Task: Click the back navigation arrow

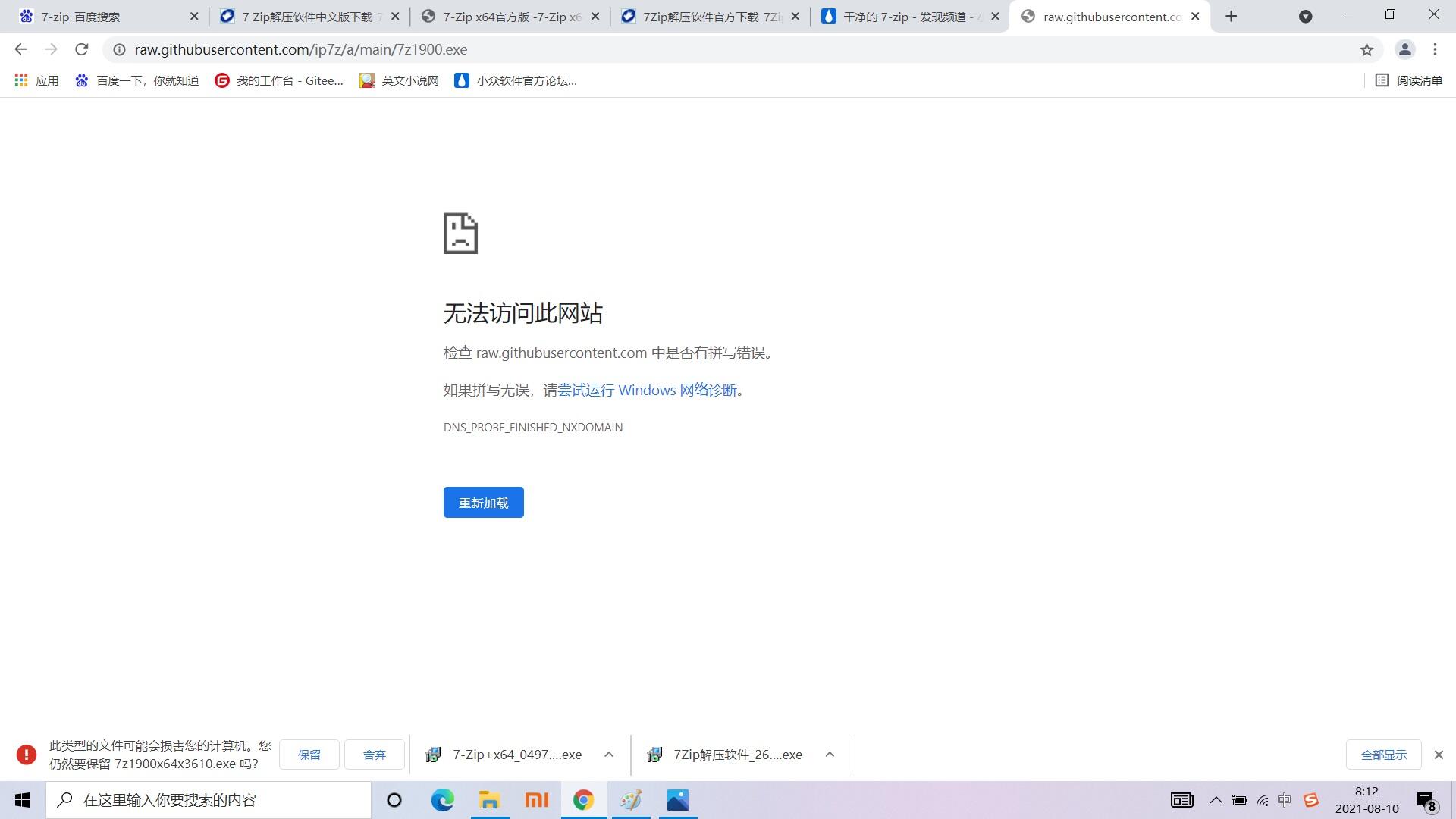Action: click(x=20, y=49)
